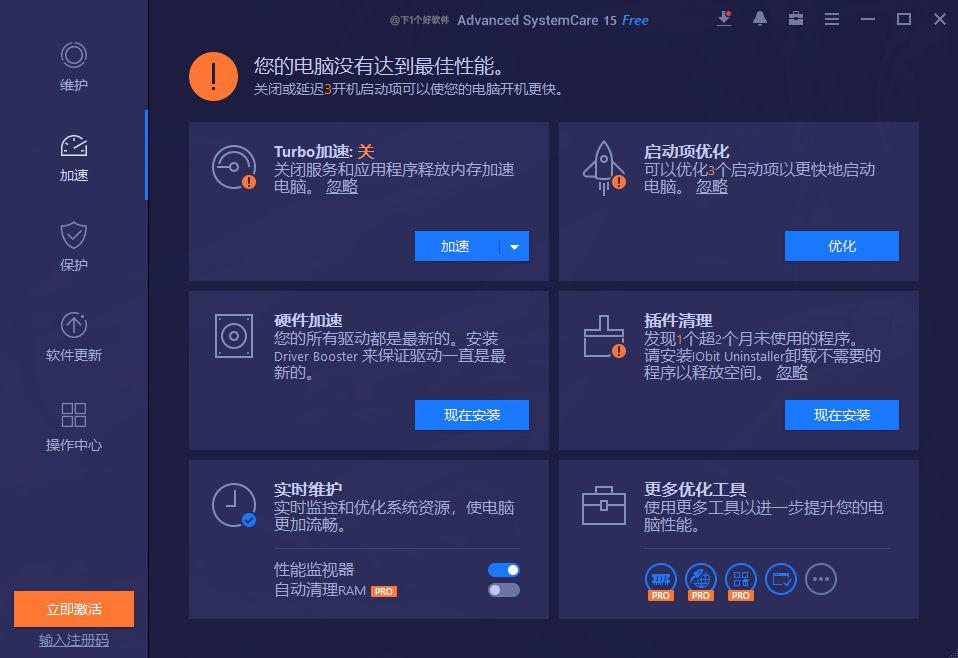Click the 更多优化工具 toolbox icon
This screenshot has height=658, width=958.
coord(604,505)
